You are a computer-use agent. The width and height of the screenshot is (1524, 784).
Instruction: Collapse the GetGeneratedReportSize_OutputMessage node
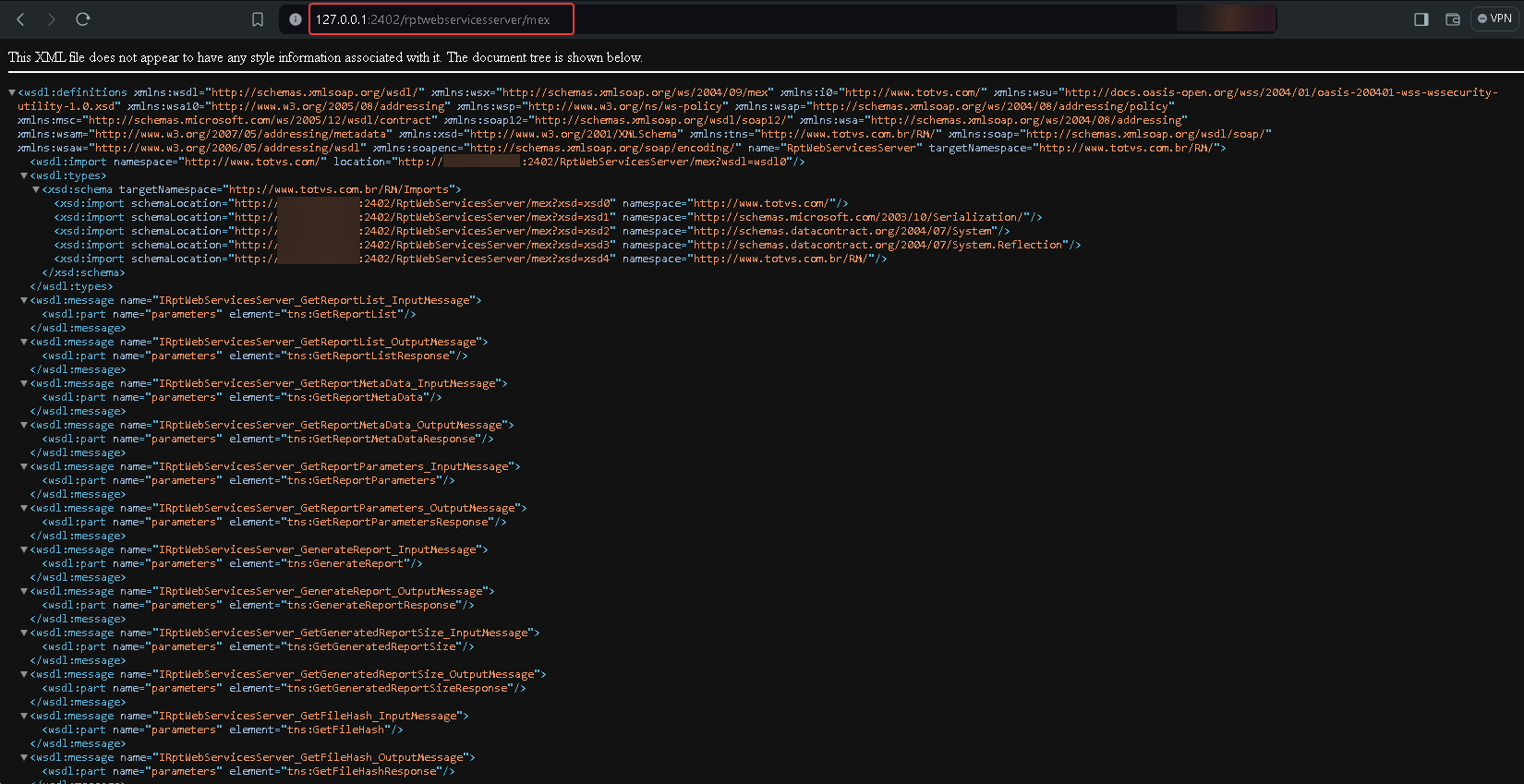24,674
